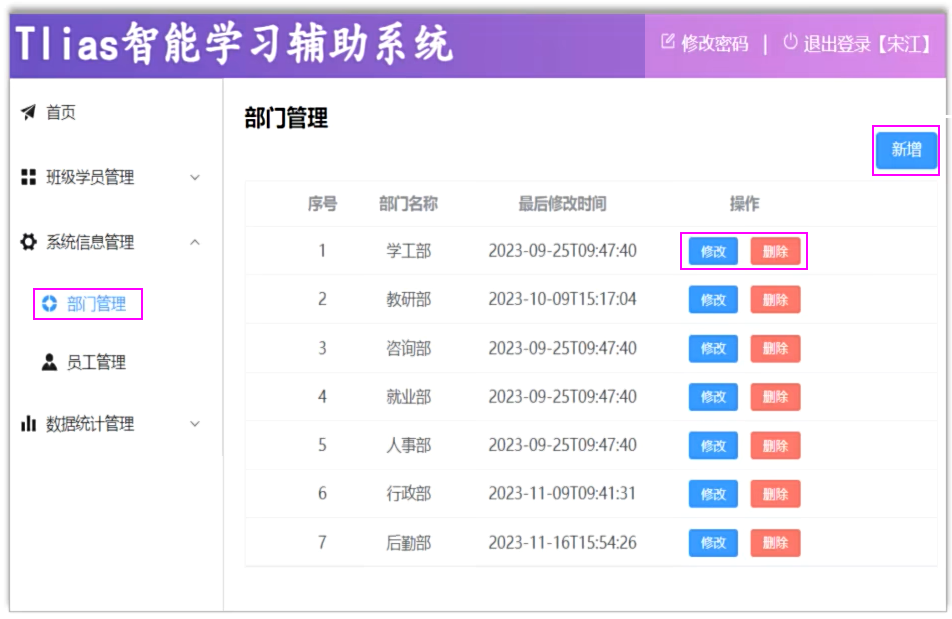Viewport: 952px width, 619px height.
Task: Open the 员工管理 menu item
Action: pos(96,363)
